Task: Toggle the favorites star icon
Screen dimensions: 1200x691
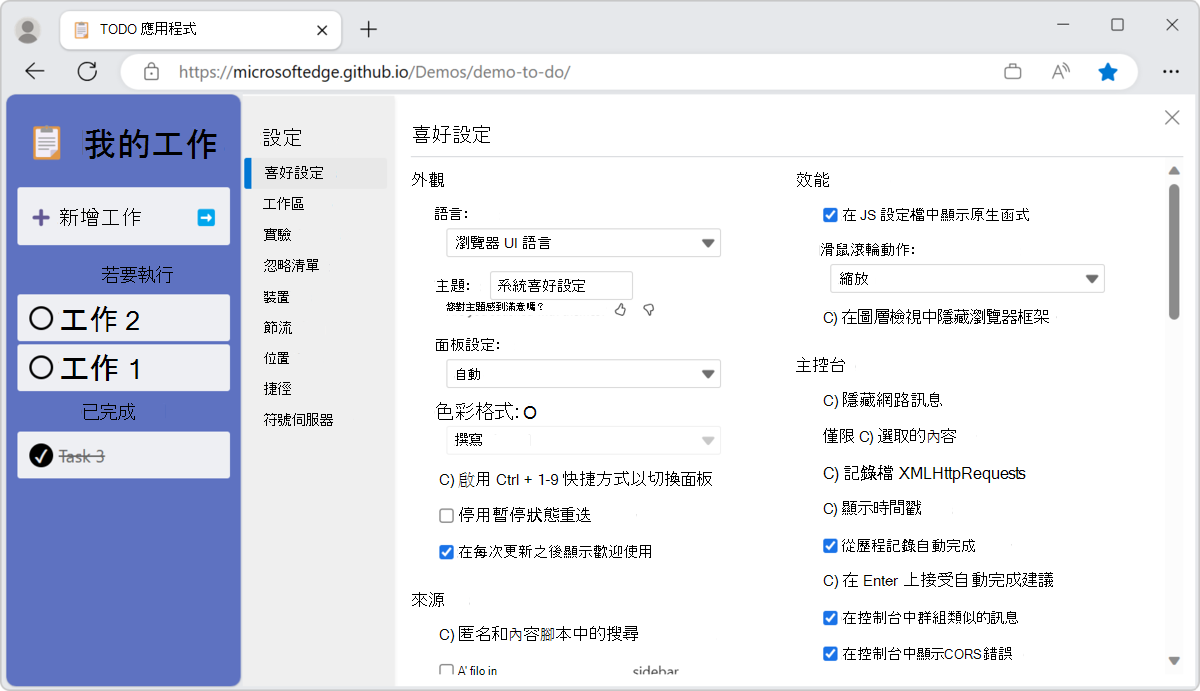Action: click(x=1108, y=72)
